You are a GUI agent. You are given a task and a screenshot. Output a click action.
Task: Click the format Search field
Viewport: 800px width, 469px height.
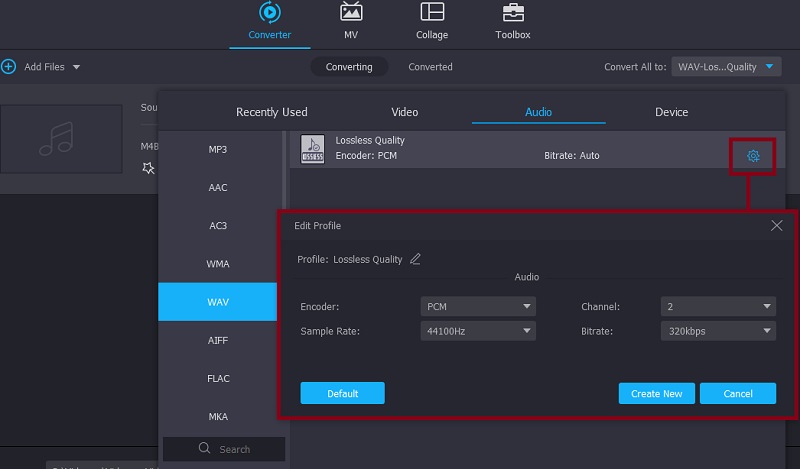pos(224,449)
